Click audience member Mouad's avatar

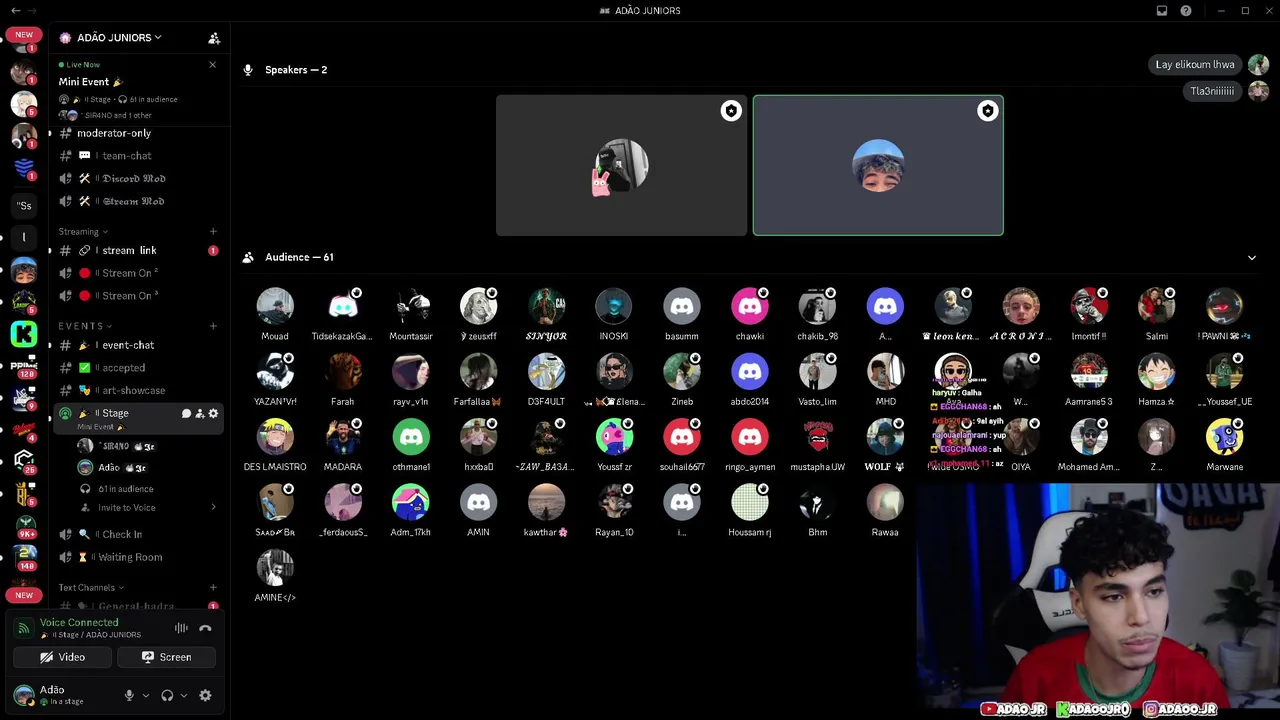275,307
